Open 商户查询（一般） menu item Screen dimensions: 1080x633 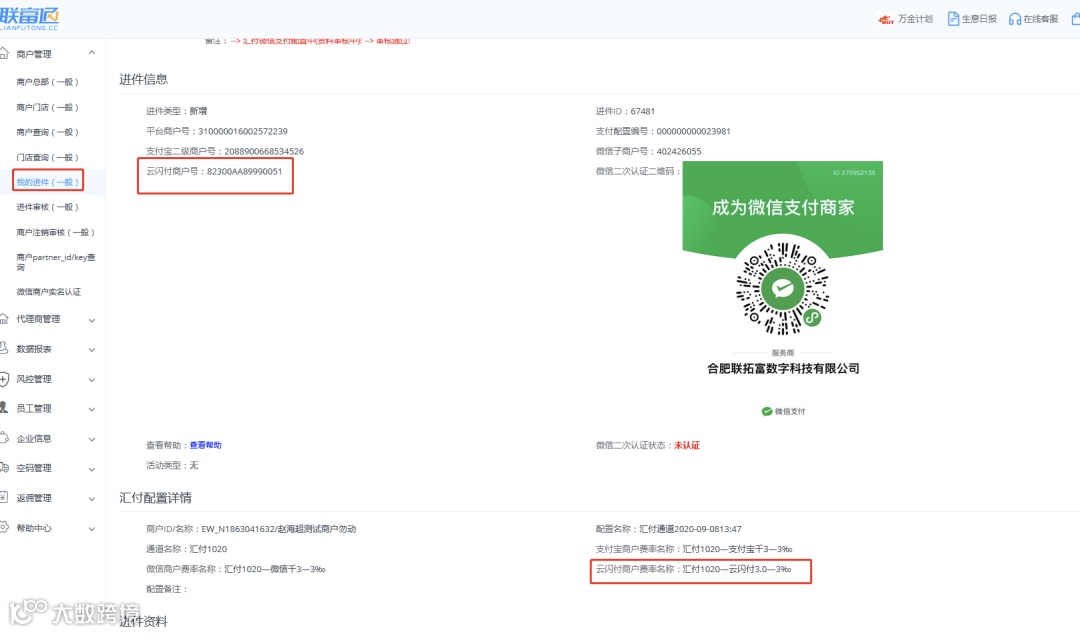[48, 132]
